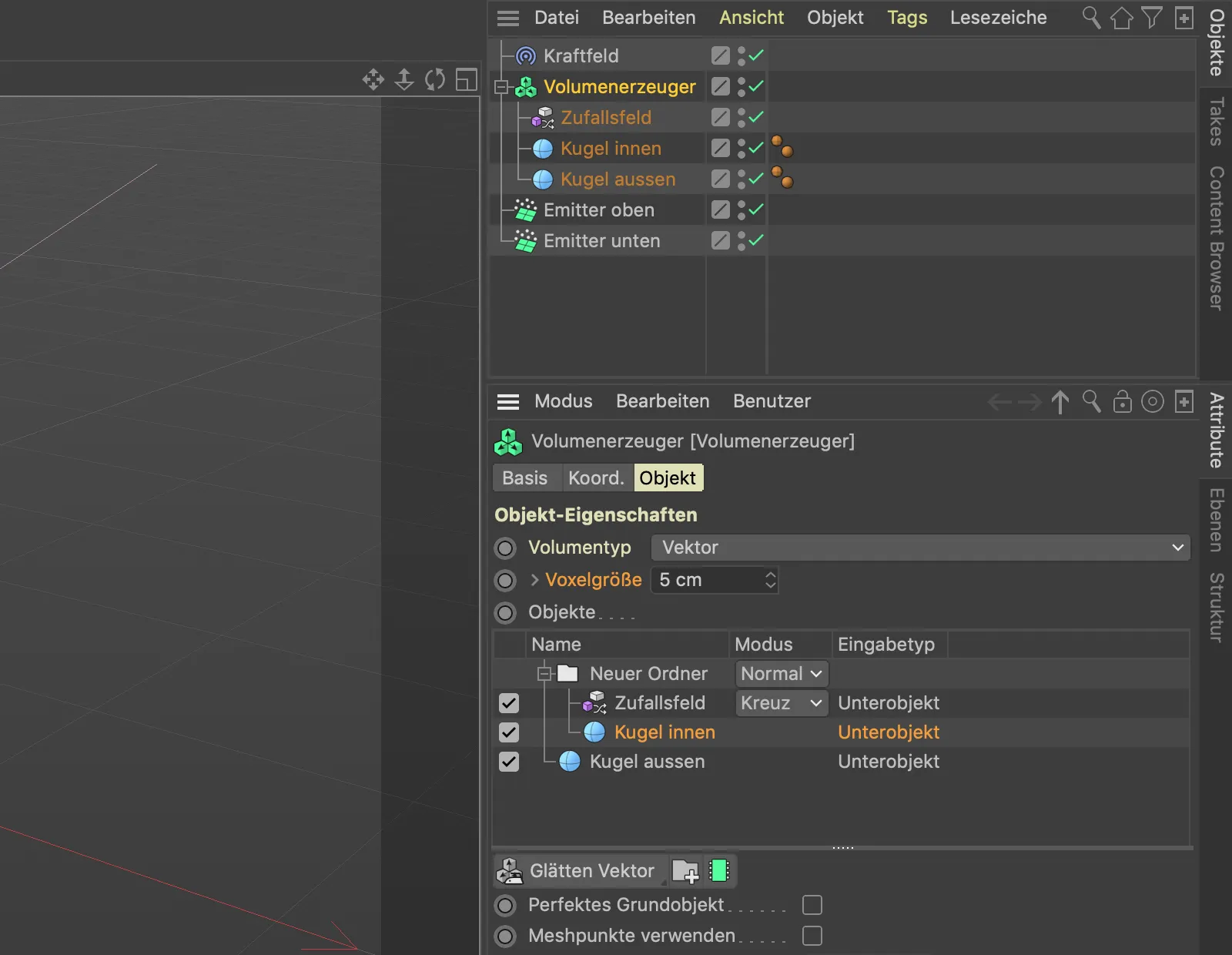Uncheck the Kugel innen list checkbox

coord(509,732)
